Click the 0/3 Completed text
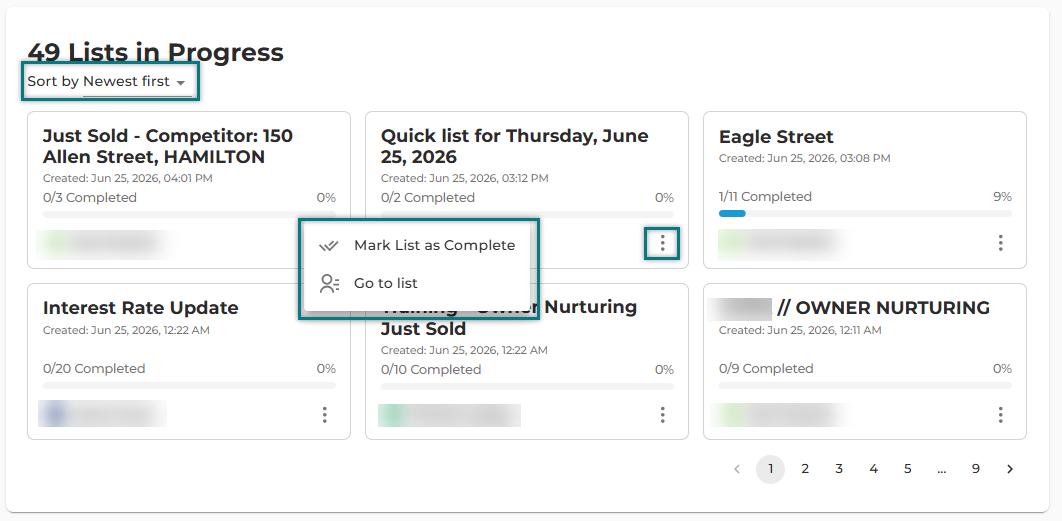The width and height of the screenshot is (1062, 521). 89,197
